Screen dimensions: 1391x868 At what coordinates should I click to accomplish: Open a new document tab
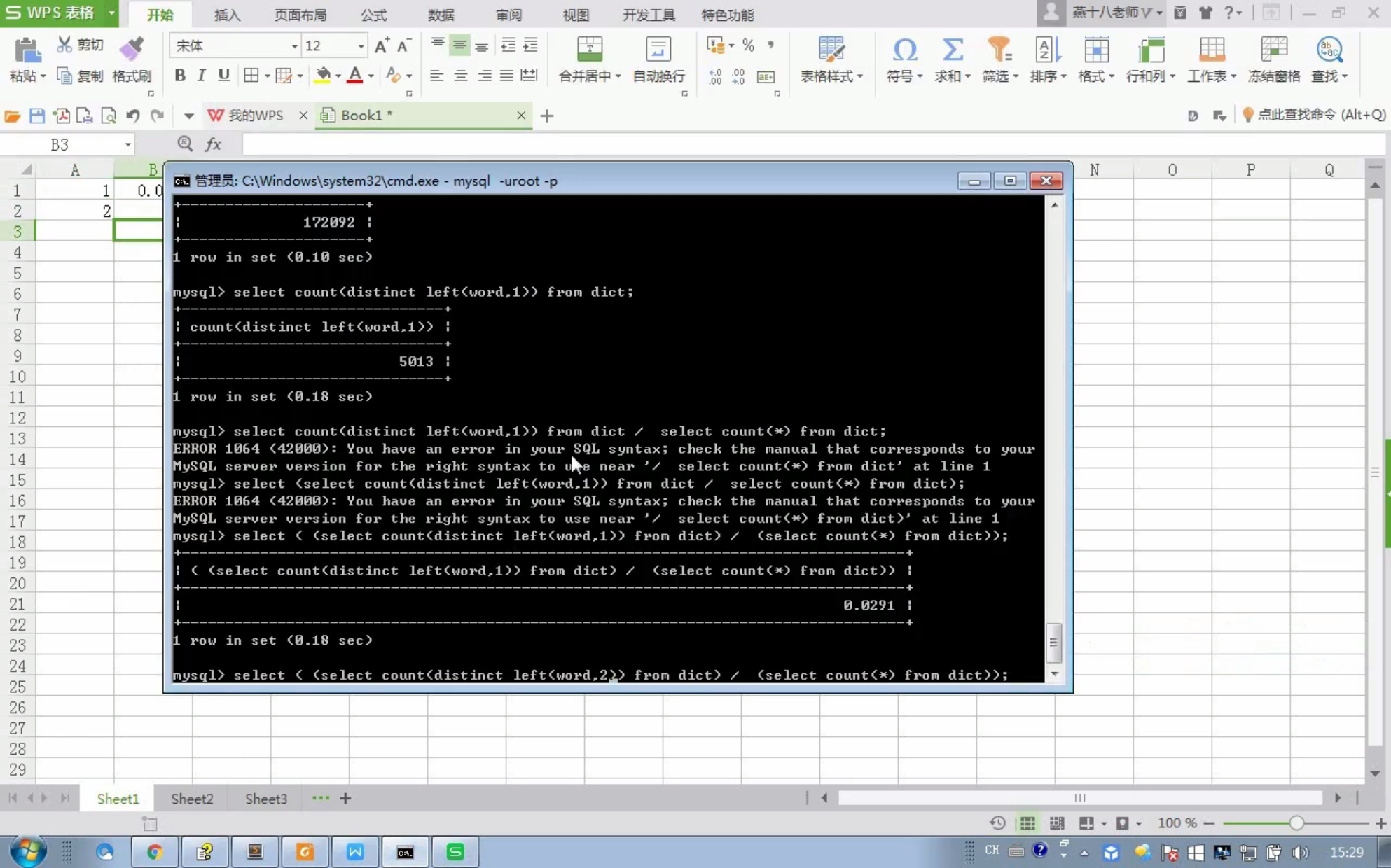tap(547, 115)
